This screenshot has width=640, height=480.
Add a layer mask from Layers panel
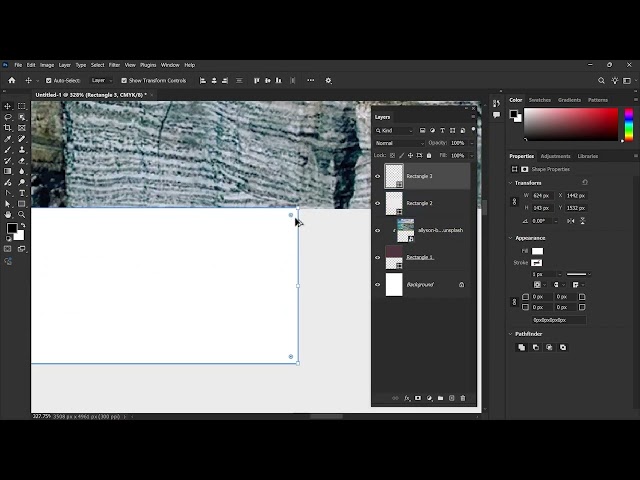coord(418,398)
